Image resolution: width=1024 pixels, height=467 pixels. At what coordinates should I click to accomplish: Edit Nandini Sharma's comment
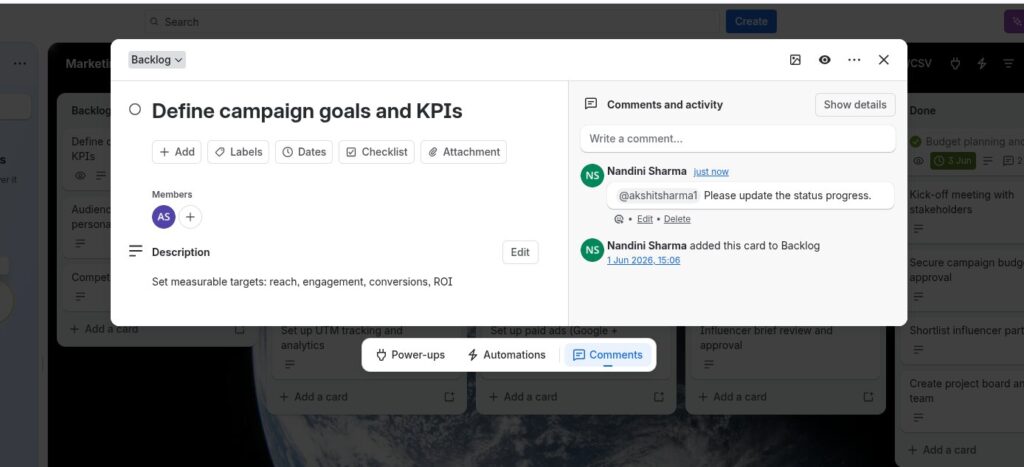click(x=645, y=219)
